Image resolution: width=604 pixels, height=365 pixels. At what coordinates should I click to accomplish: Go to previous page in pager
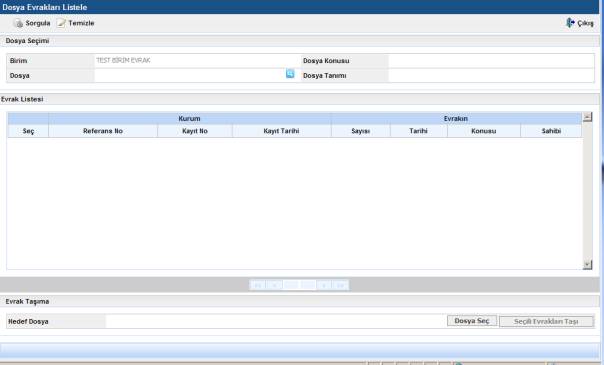pos(274,285)
